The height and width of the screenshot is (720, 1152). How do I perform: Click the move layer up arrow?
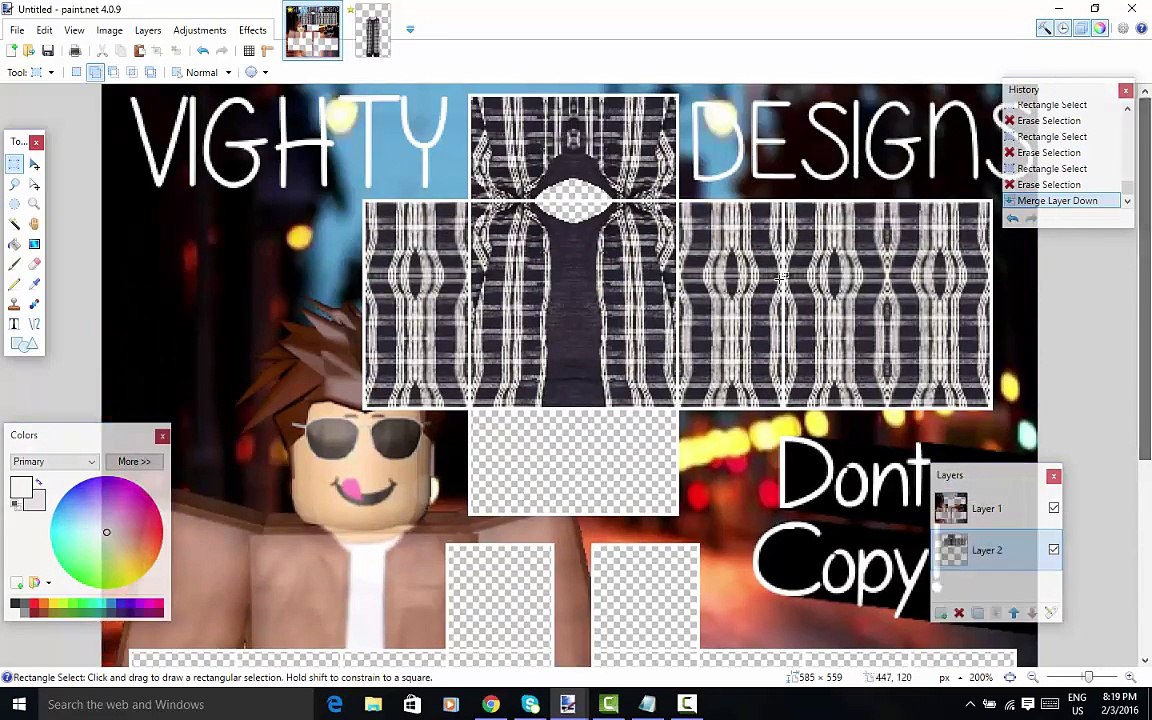pos(1014,613)
